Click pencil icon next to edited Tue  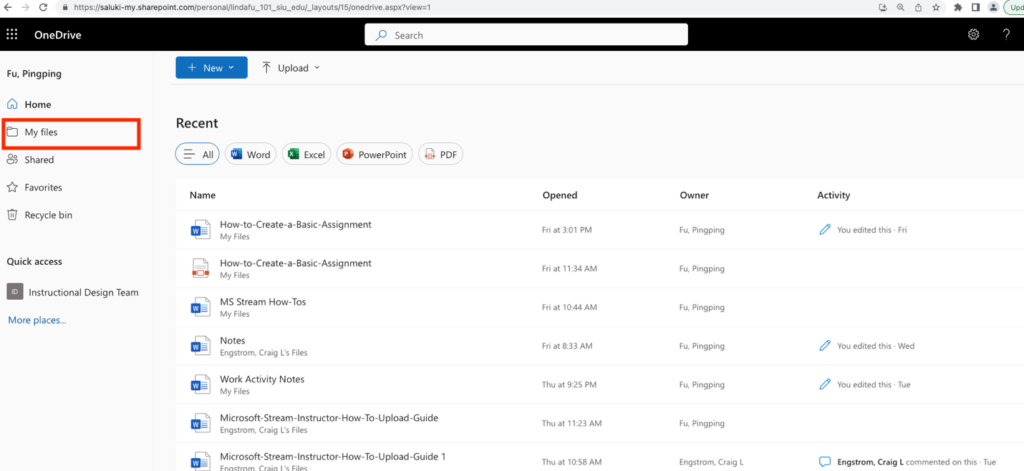(x=825, y=384)
